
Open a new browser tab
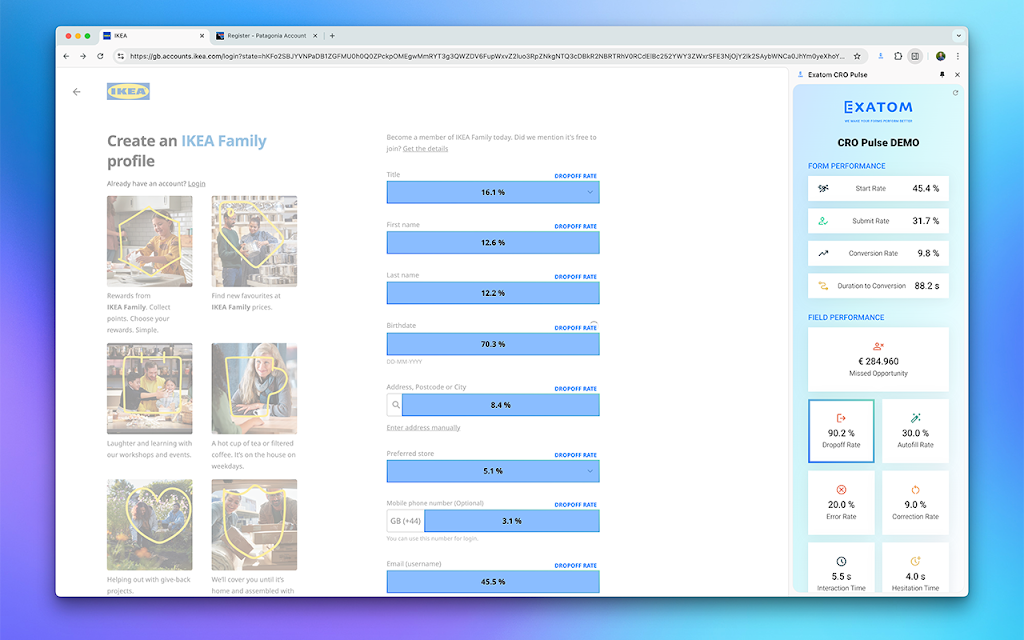point(332,36)
